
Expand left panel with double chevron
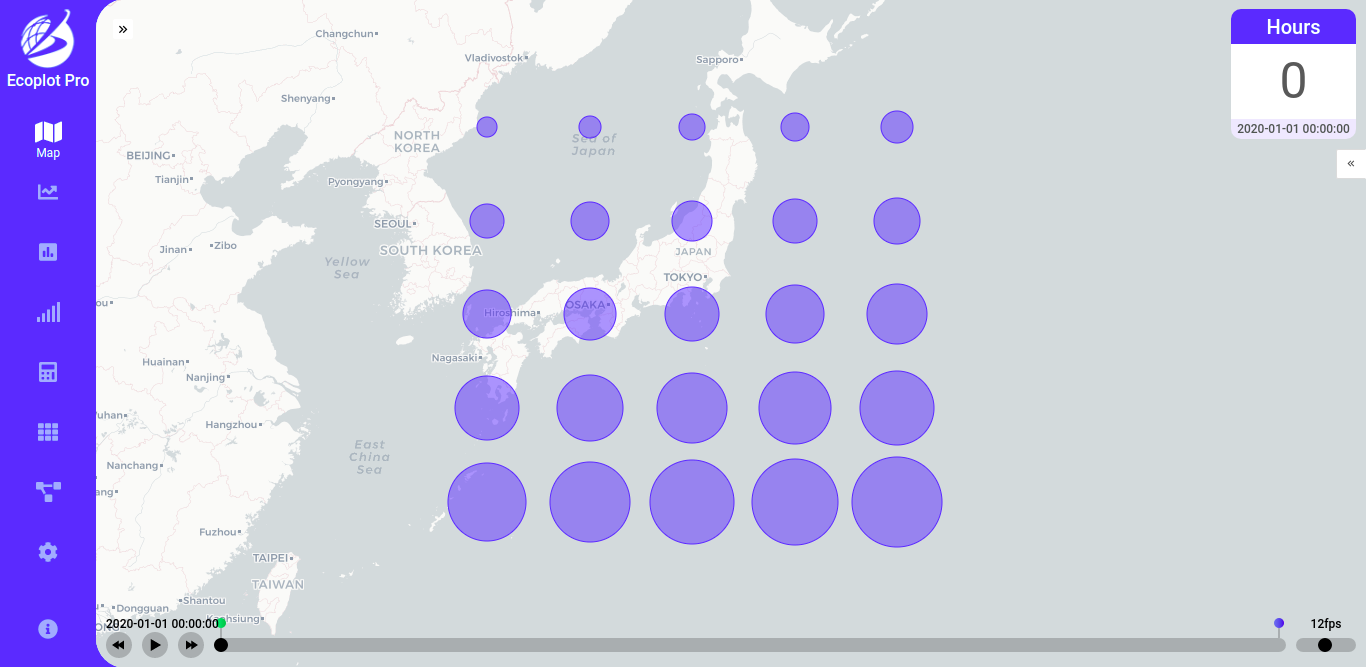[x=123, y=29]
